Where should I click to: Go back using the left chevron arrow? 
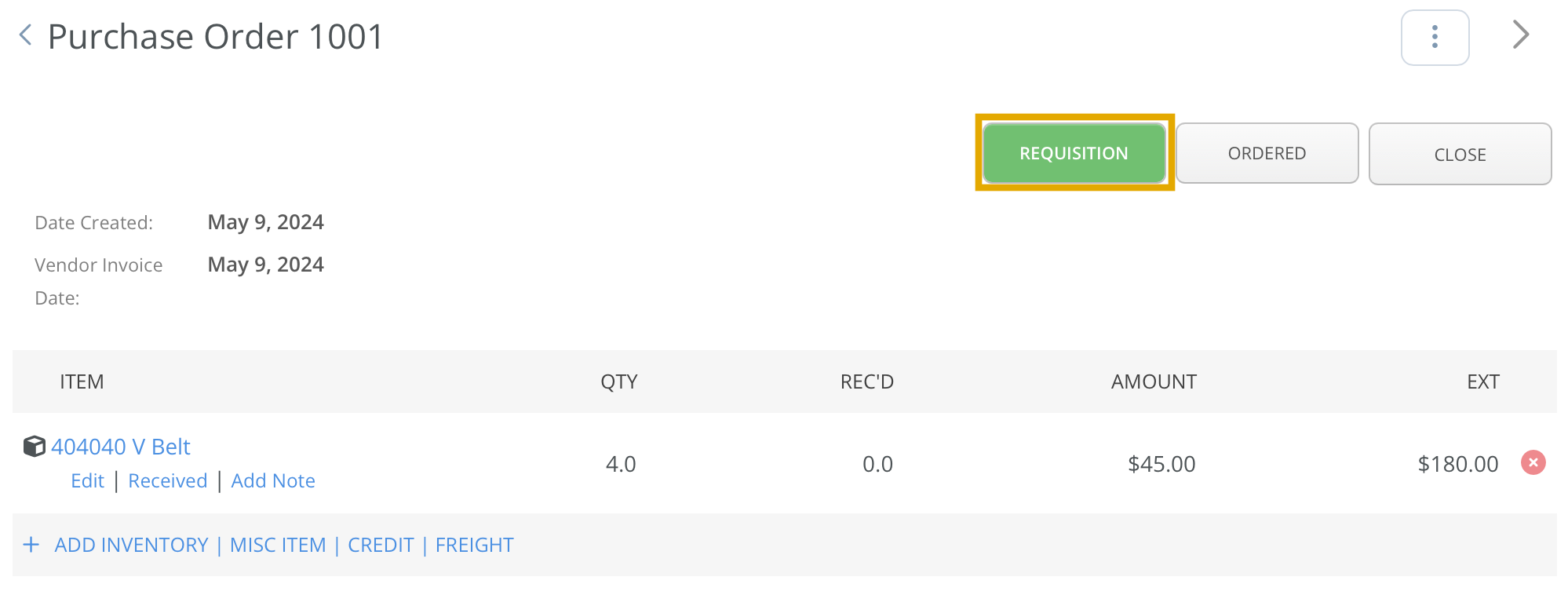25,35
